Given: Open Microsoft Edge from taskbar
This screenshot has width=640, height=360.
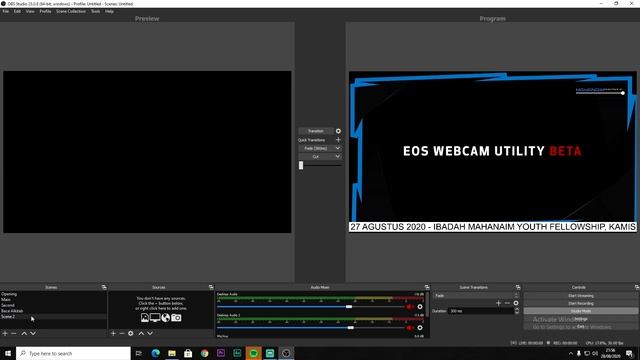Looking at the screenshot, I should pyautogui.click(x=156, y=353).
